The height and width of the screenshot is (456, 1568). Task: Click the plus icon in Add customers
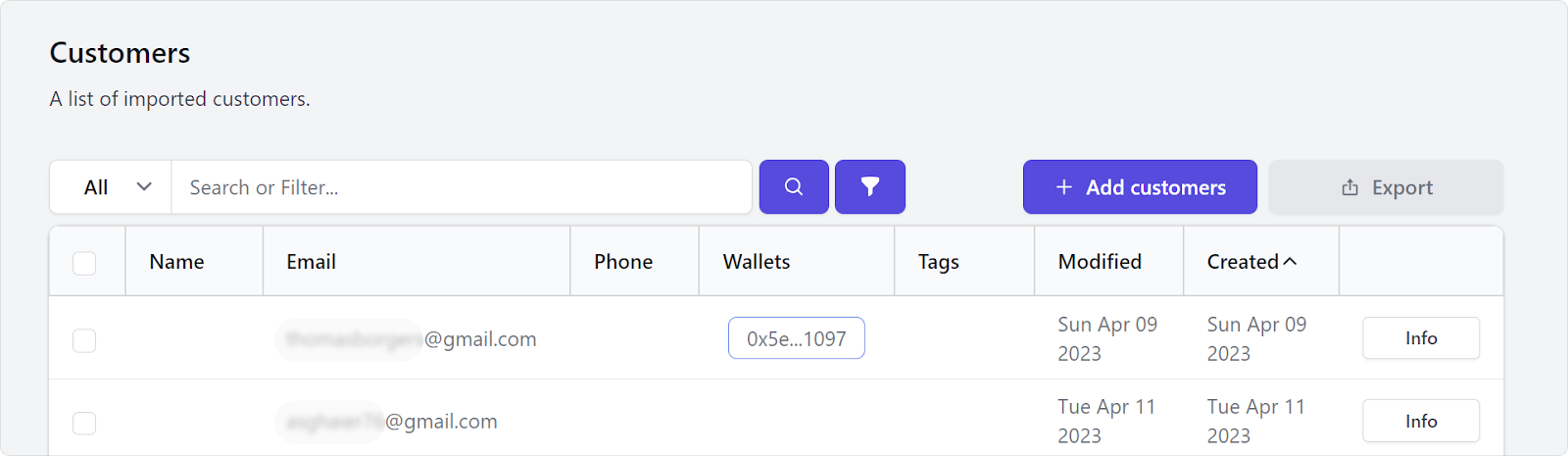click(1063, 187)
